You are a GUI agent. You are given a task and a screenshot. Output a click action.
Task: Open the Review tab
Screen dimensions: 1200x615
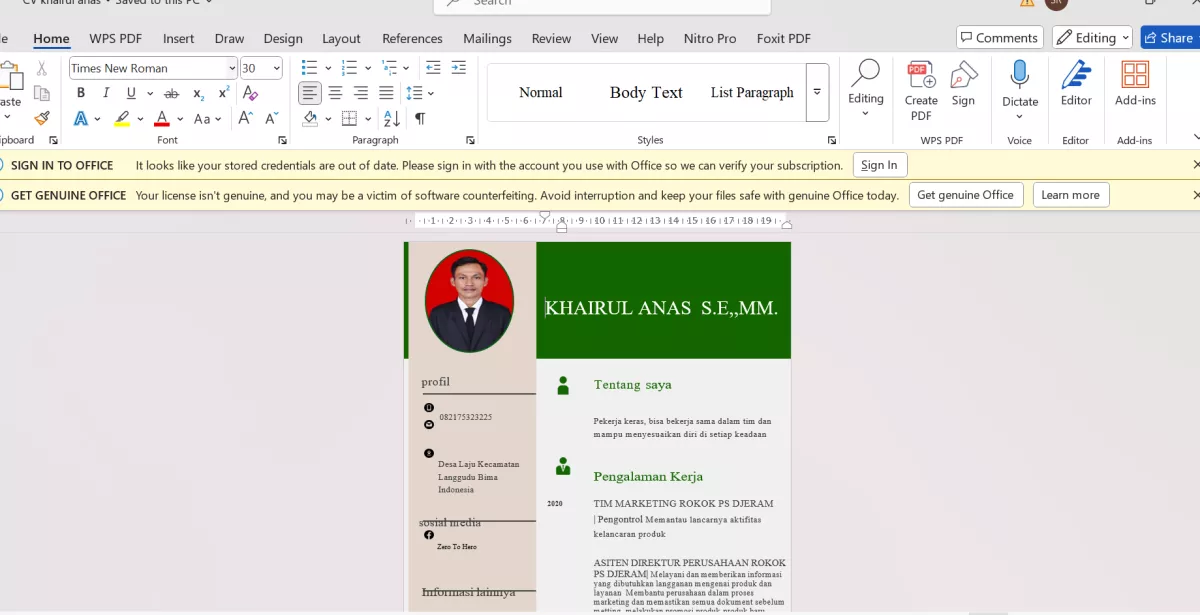[x=551, y=38]
